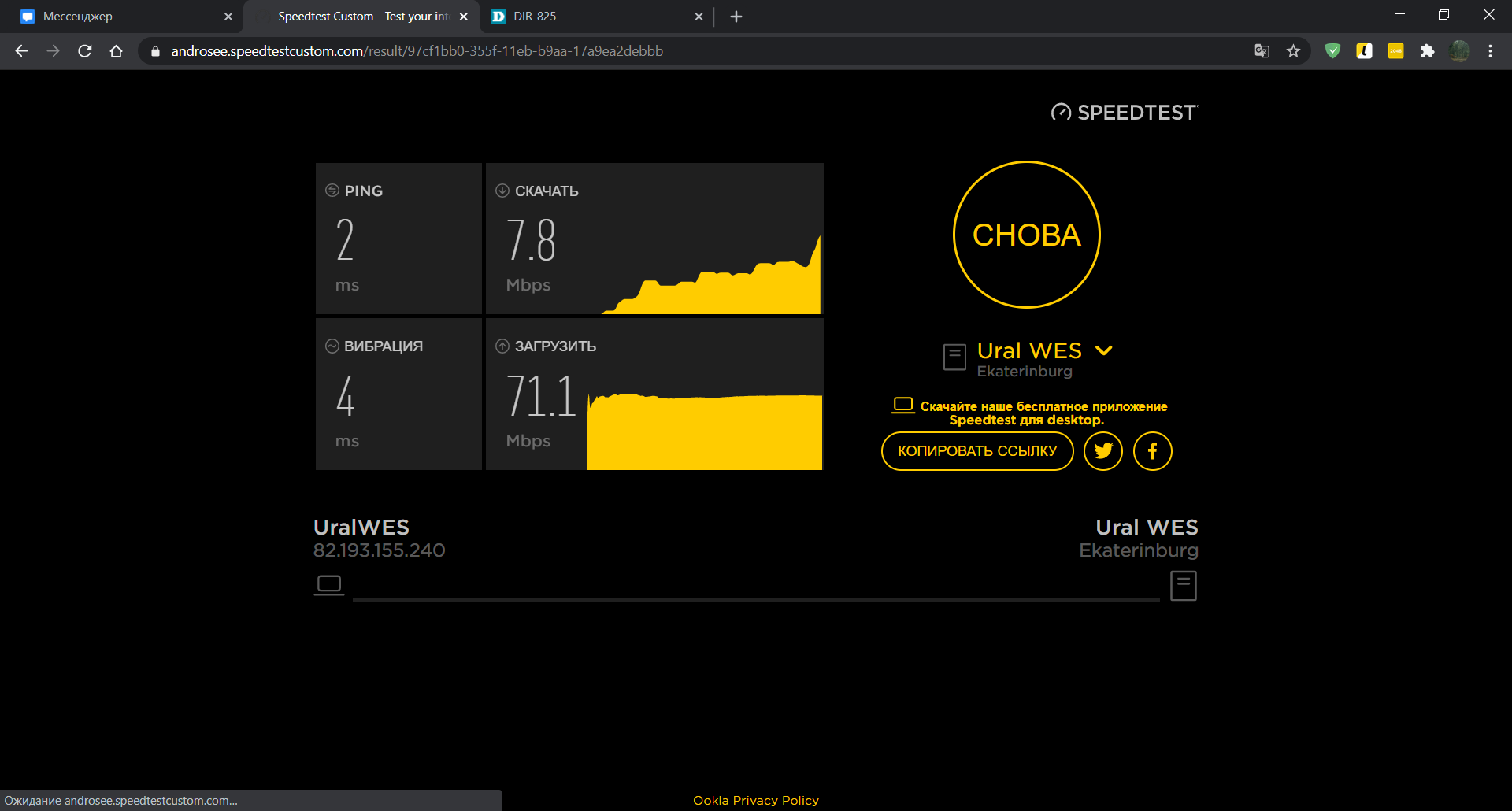
Task: Click the UralWES provider name at bottom left
Action: point(361,528)
